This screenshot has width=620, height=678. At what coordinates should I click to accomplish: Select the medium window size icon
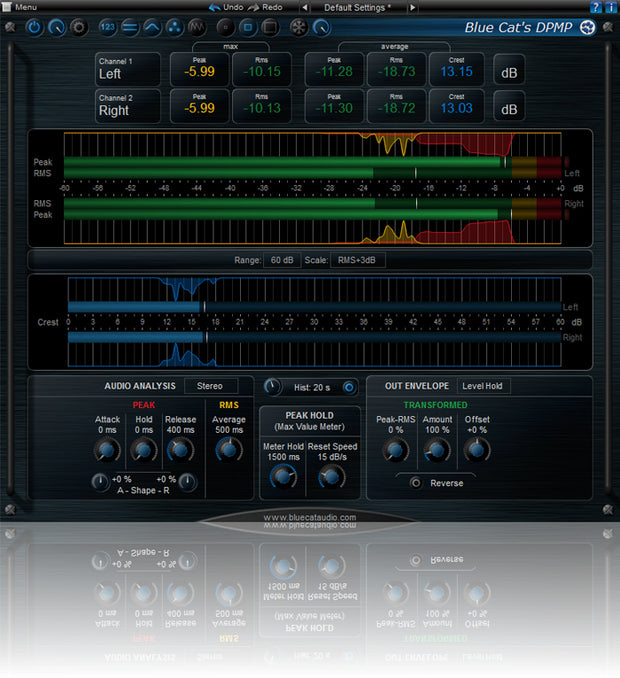point(248,28)
